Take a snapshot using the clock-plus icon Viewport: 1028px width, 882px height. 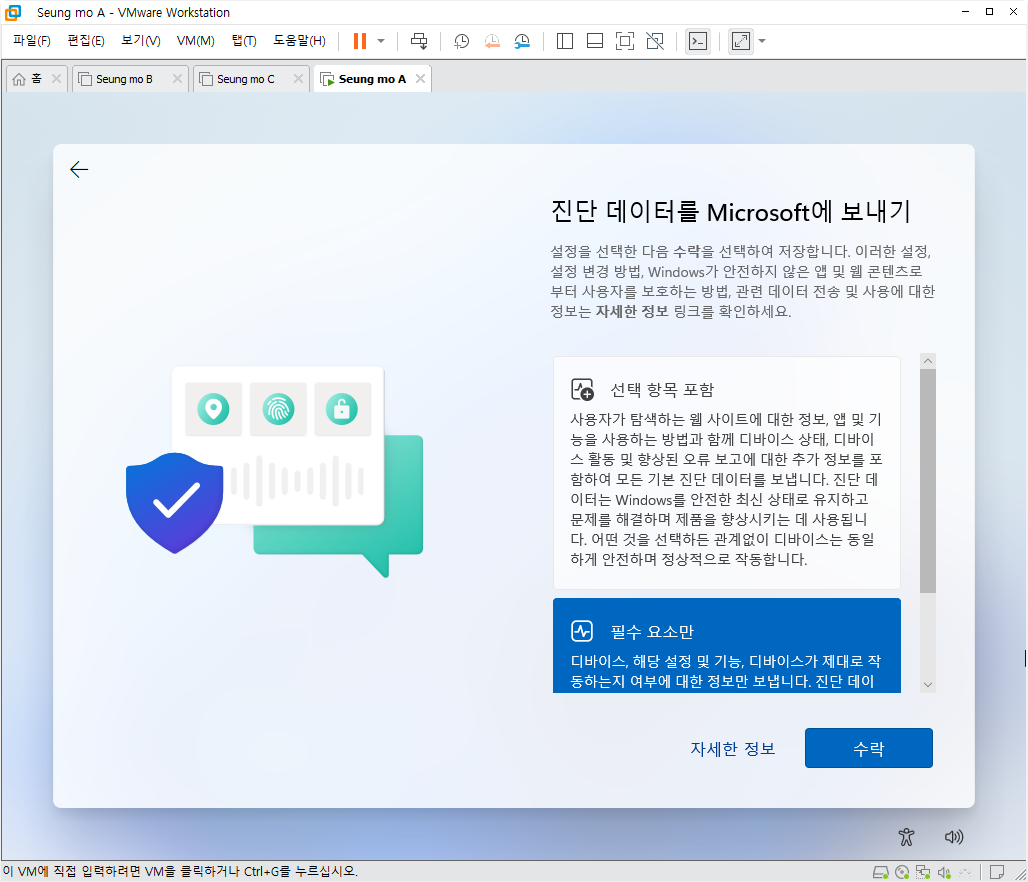(x=462, y=41)
